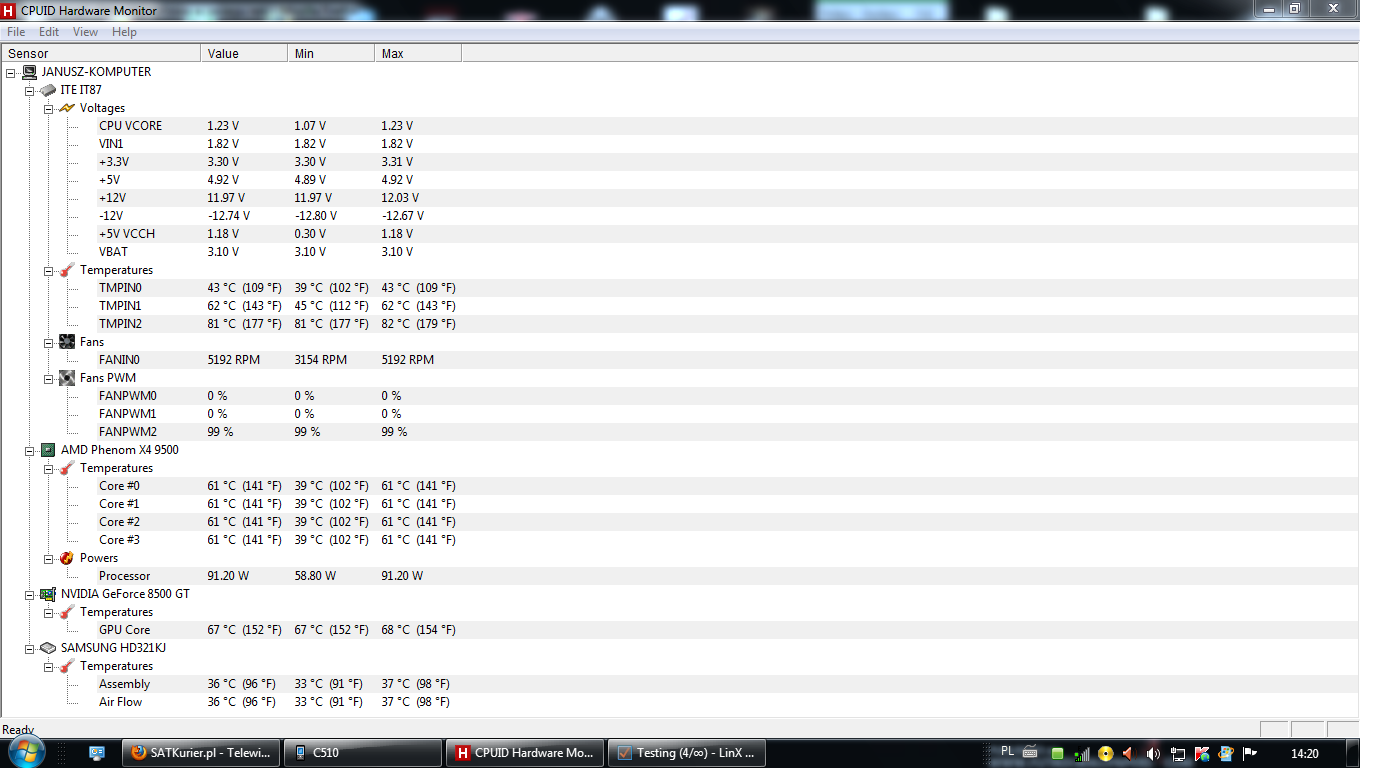
Task: Select the FANIN0 sensor row label
Action: coord(119,360)
